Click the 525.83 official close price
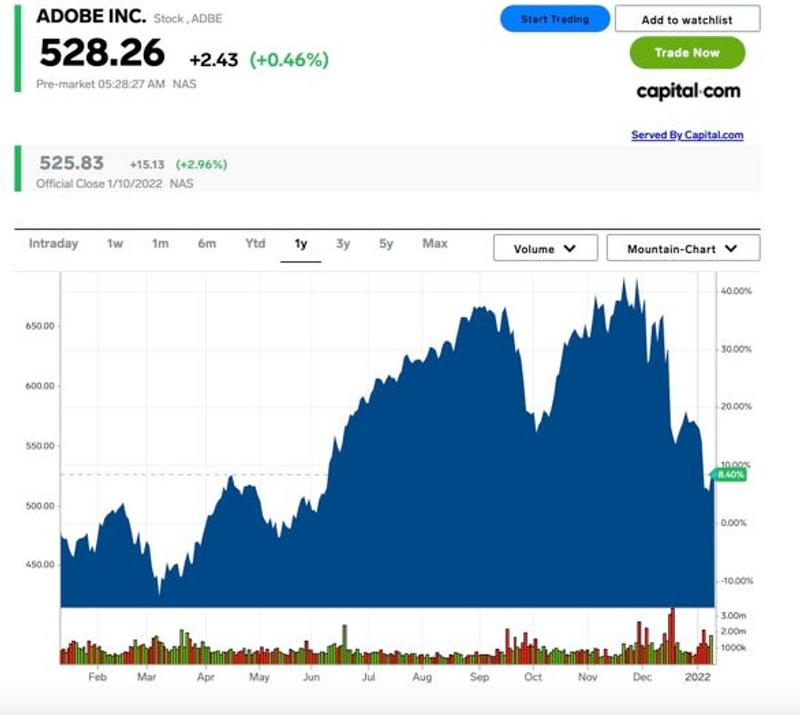800x715 pixels. pyautogui.click(x=71, y=163)
